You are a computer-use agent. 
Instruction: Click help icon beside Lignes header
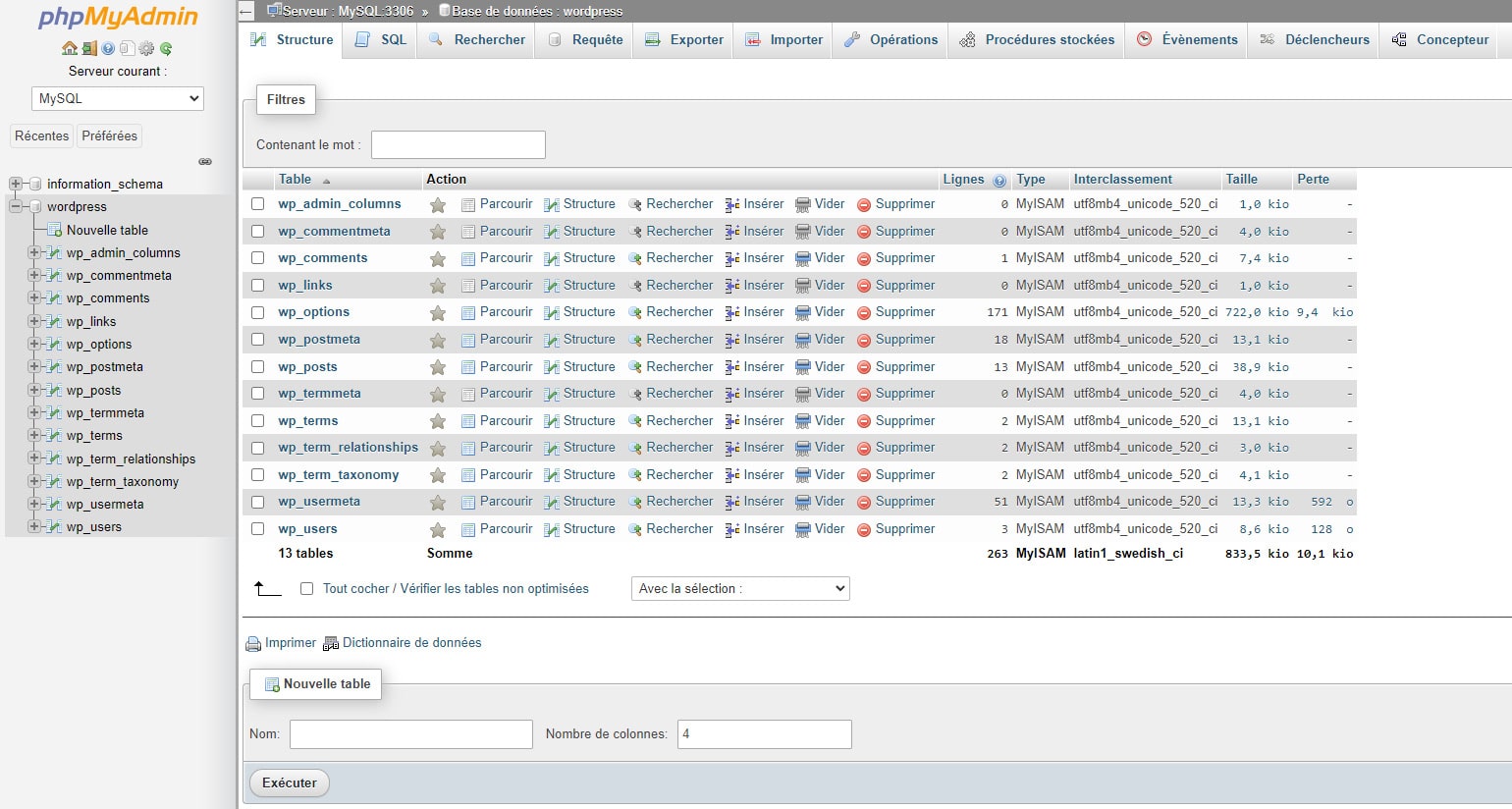(999, 181)
